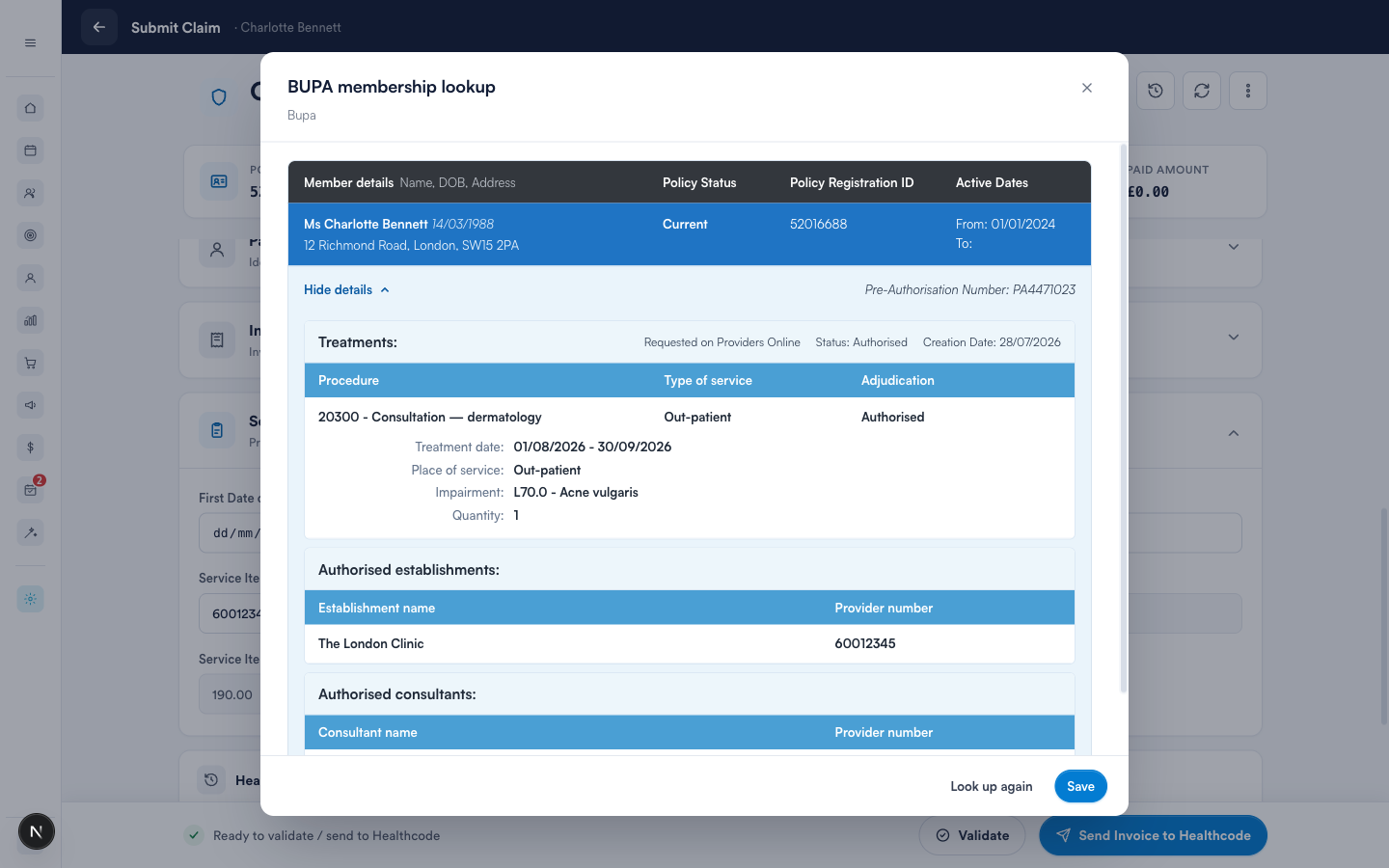1389x868 pixels.
Task: Click the clipboard icon in service section
Action: pyautogui.click(x=217, y=430)
